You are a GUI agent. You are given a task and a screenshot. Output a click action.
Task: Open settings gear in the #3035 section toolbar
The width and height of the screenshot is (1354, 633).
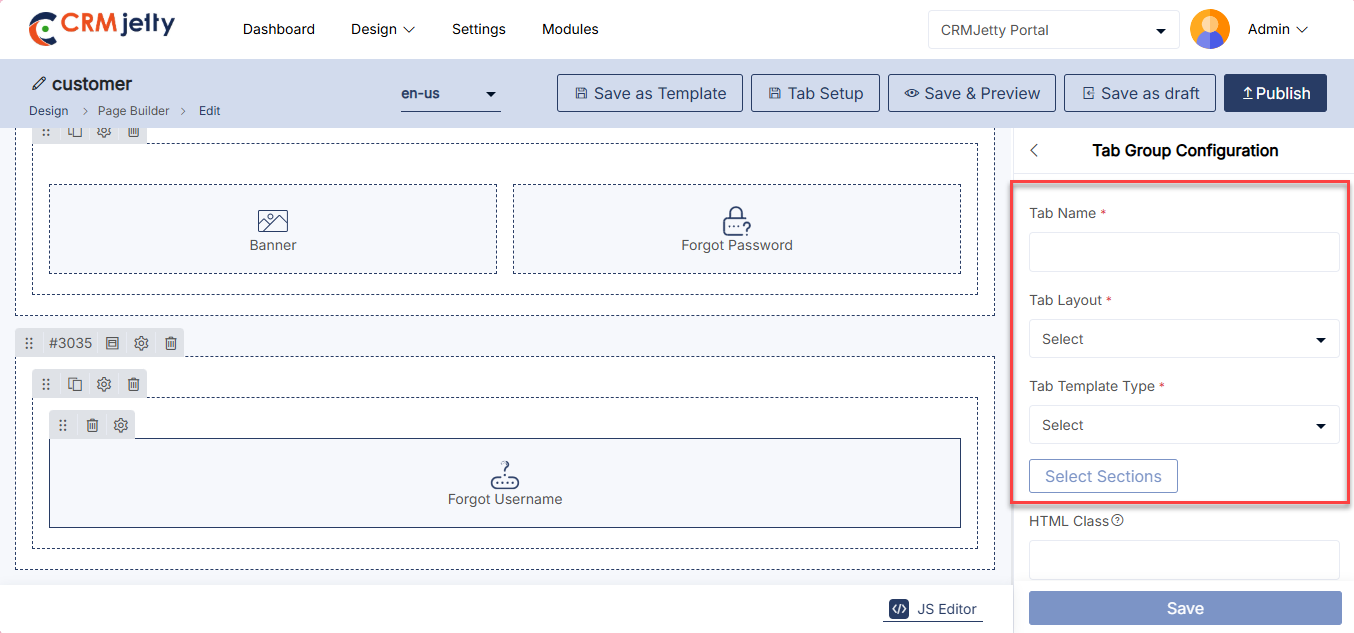142,343
